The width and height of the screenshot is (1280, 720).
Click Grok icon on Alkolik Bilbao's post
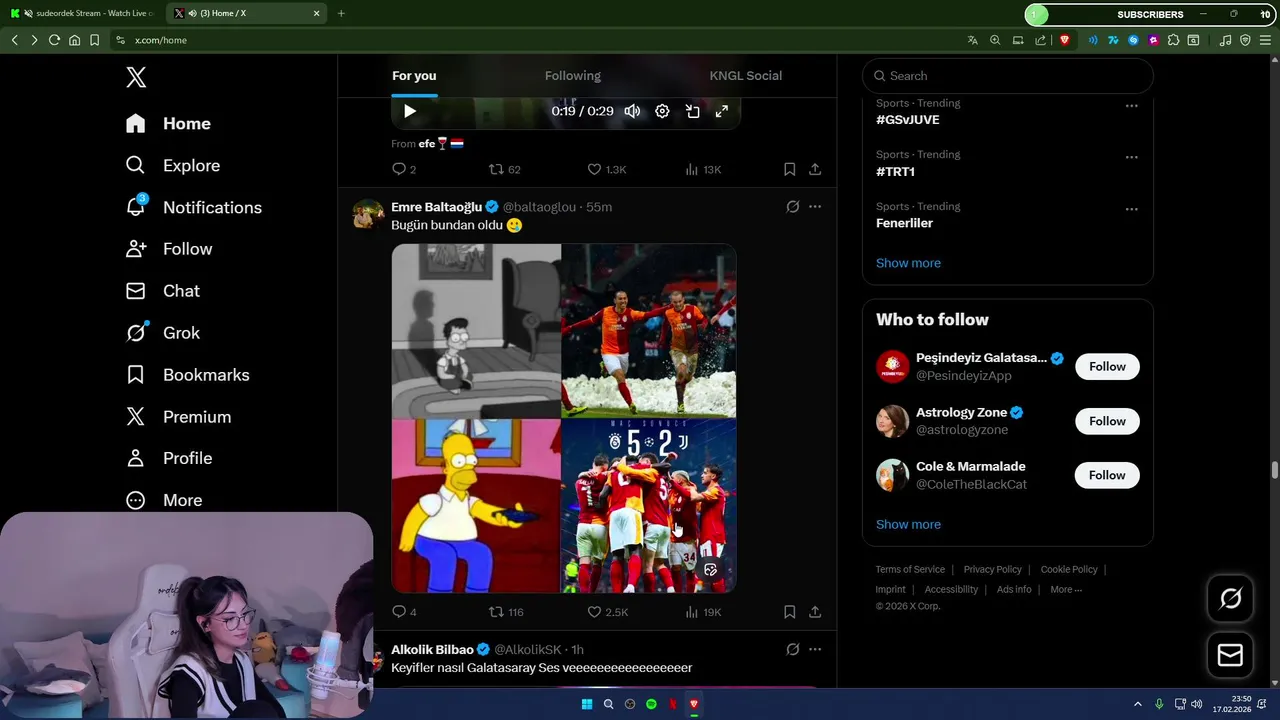792,650
